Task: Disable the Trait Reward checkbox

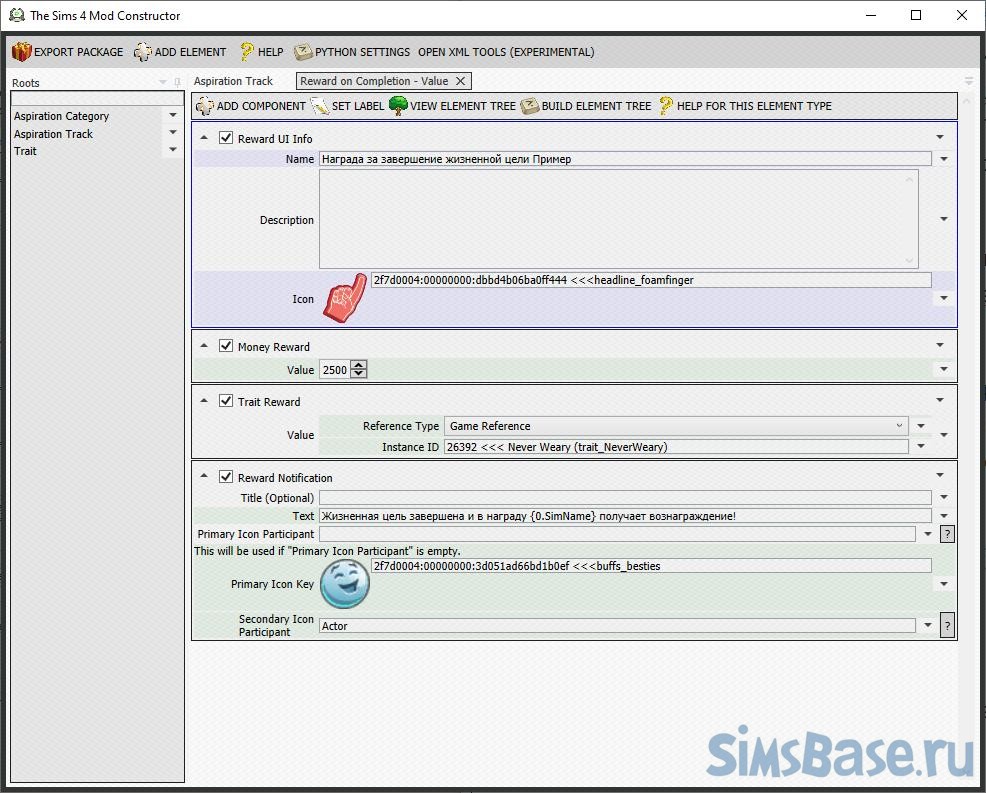Action: (x=226, y=402)
